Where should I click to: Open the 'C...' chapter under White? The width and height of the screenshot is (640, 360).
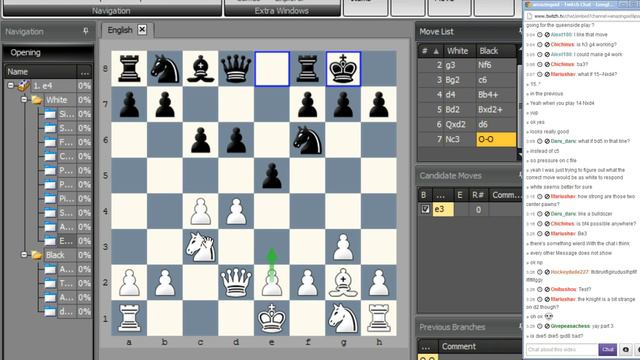click(x=67, y=156)
